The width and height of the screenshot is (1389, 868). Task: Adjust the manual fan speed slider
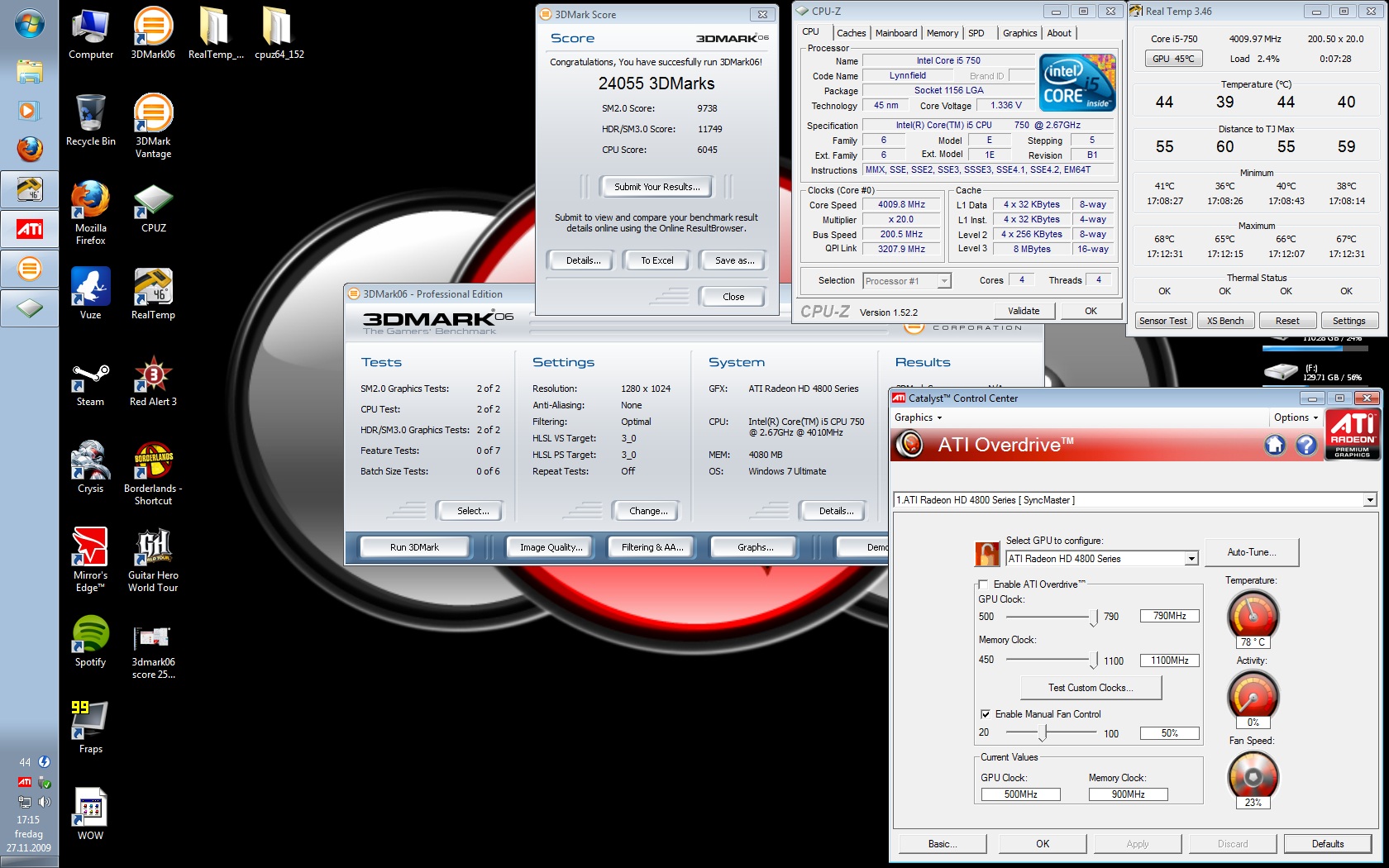coord(1043,733)
